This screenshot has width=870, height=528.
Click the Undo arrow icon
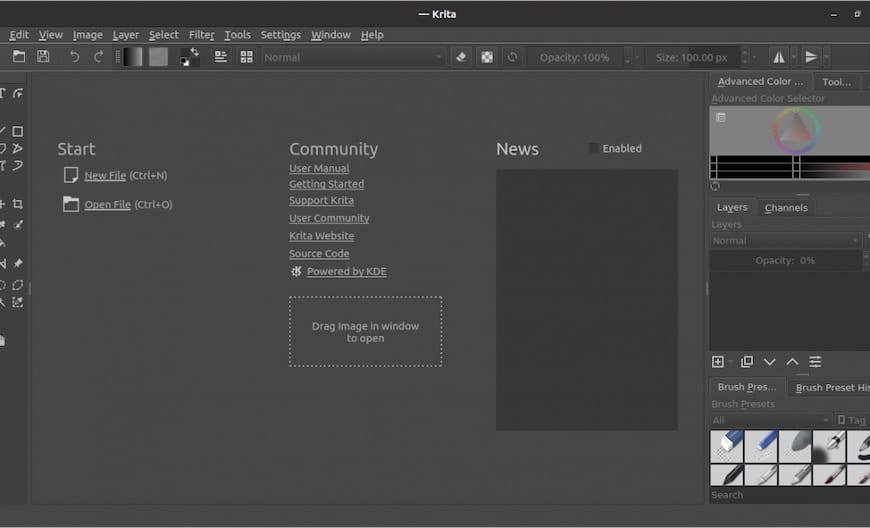coord(74,57)
